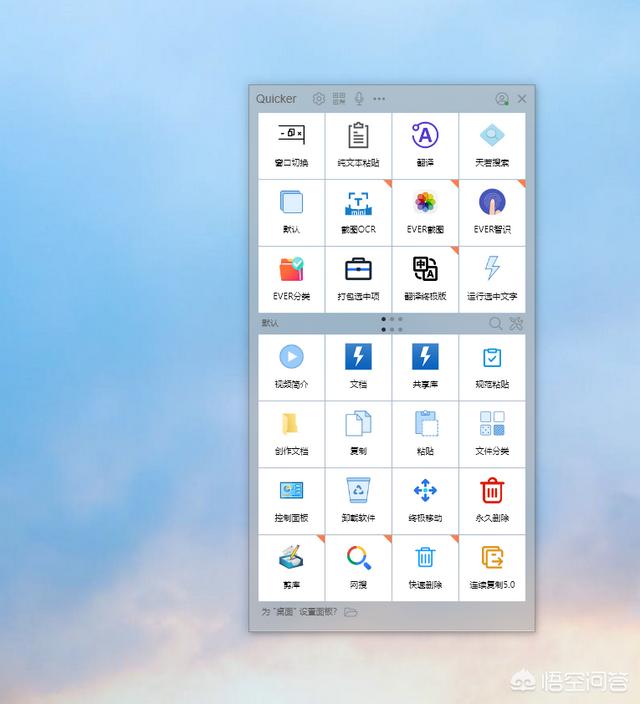Launch the 网搜 web search action
The image size is (640, 704).
[358, 568]
